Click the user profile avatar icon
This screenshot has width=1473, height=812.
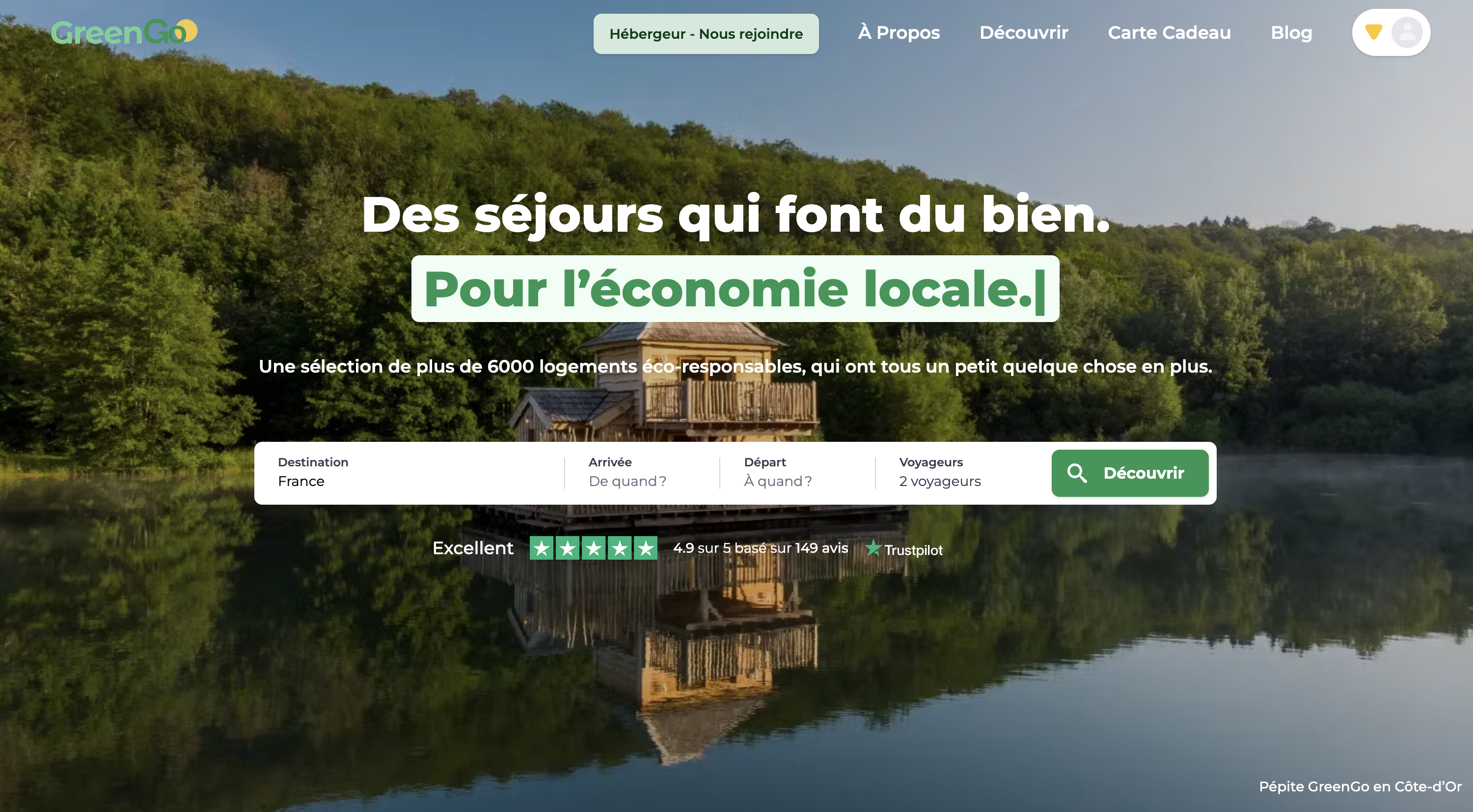pyautogui.click(x=1407, y=32)
